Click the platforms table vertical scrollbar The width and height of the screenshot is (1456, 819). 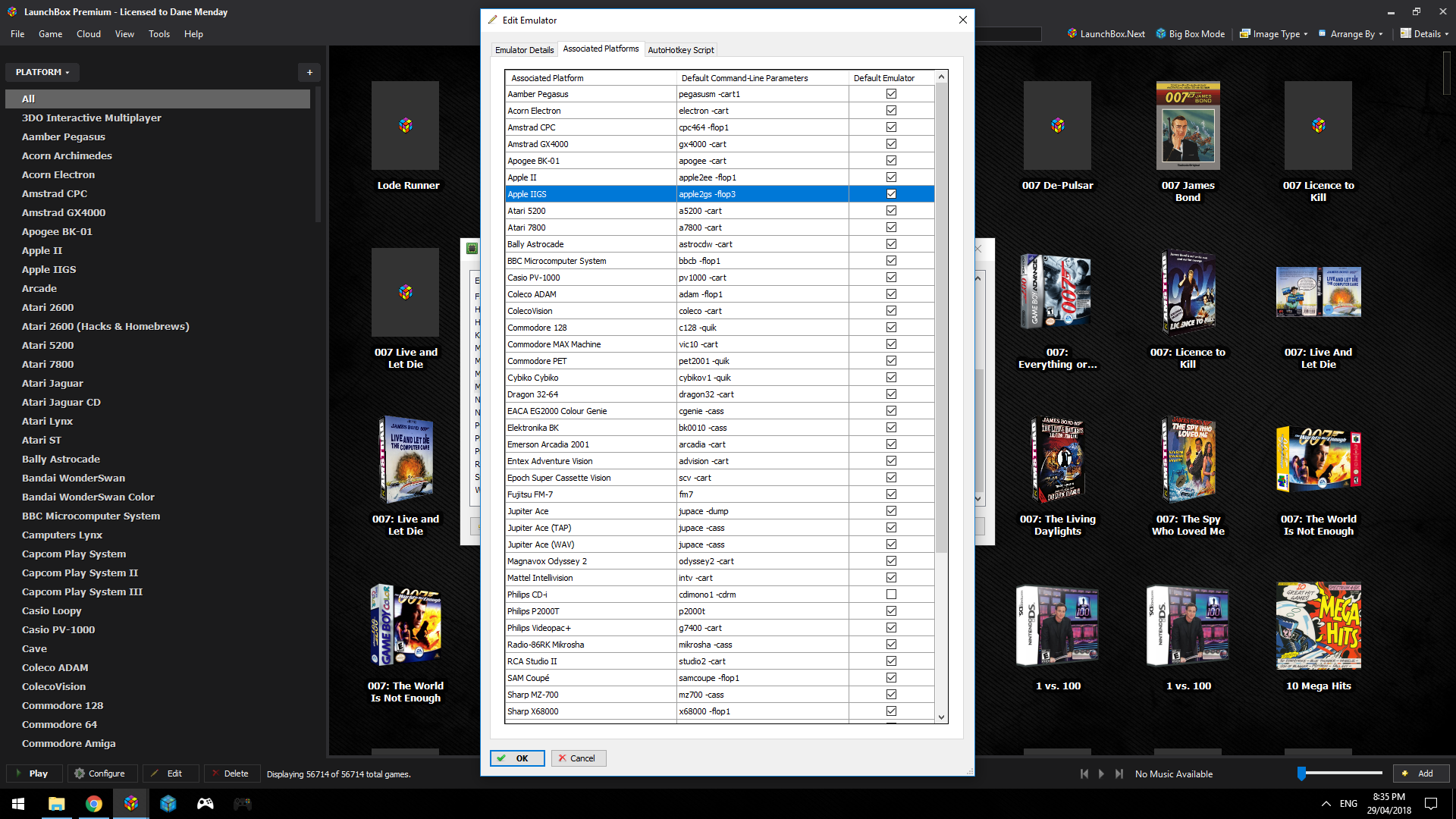(941, 318)
